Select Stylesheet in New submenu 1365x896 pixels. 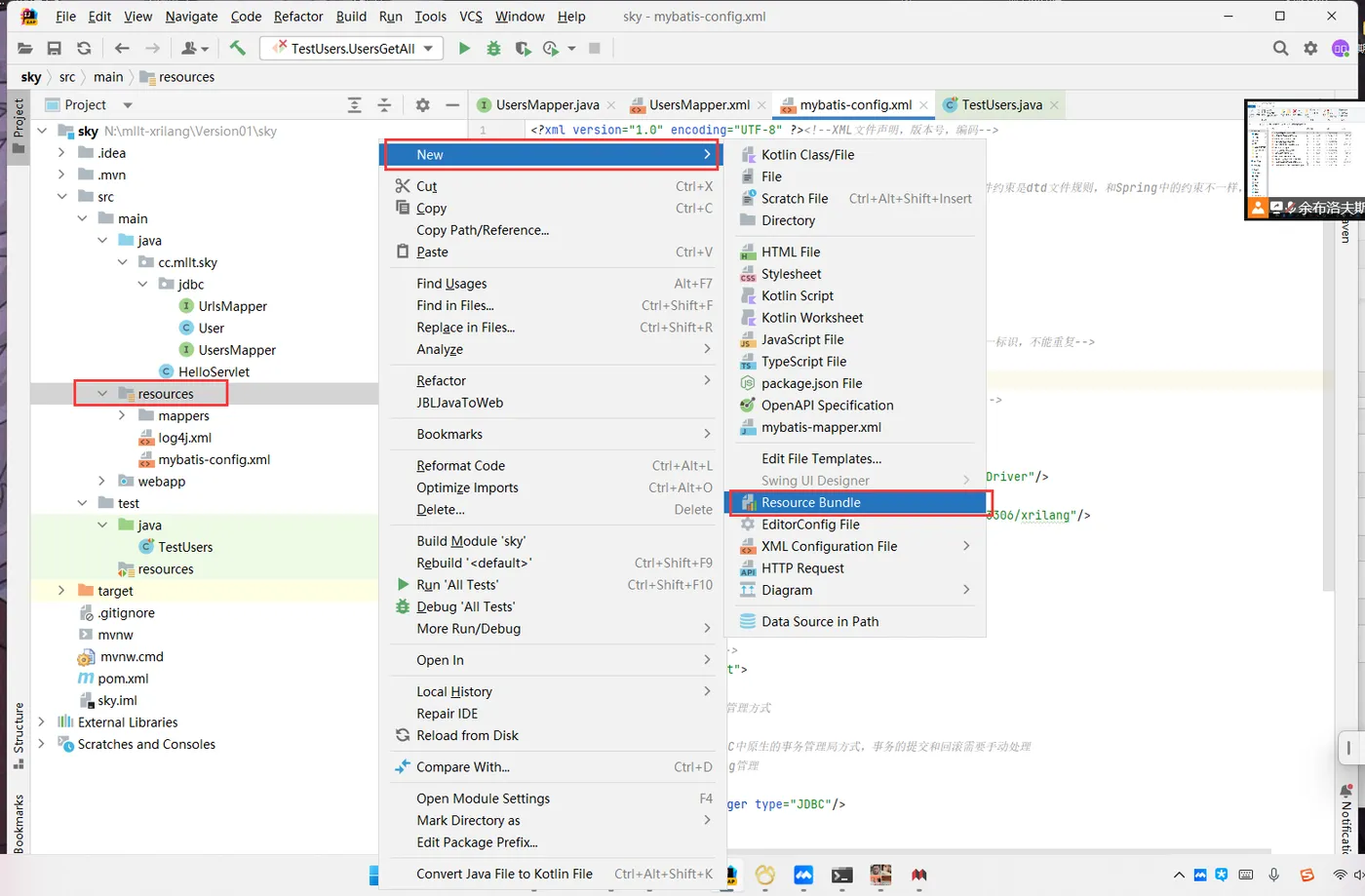855,274
